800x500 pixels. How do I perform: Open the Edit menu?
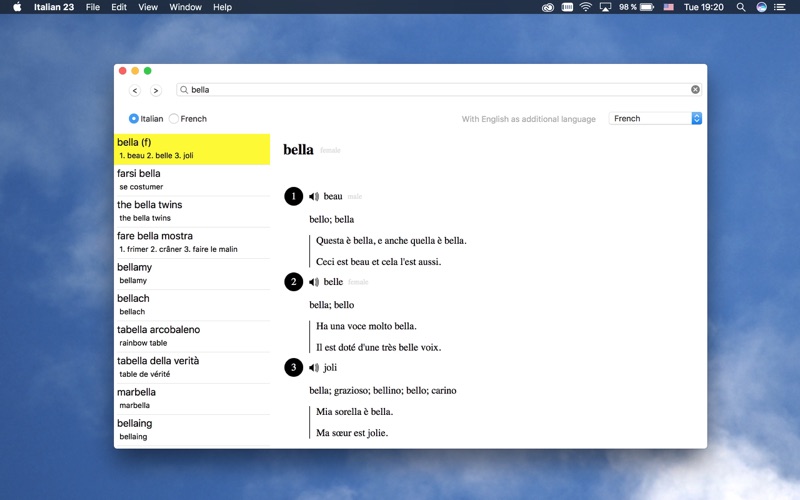click(x=119, y=7)
